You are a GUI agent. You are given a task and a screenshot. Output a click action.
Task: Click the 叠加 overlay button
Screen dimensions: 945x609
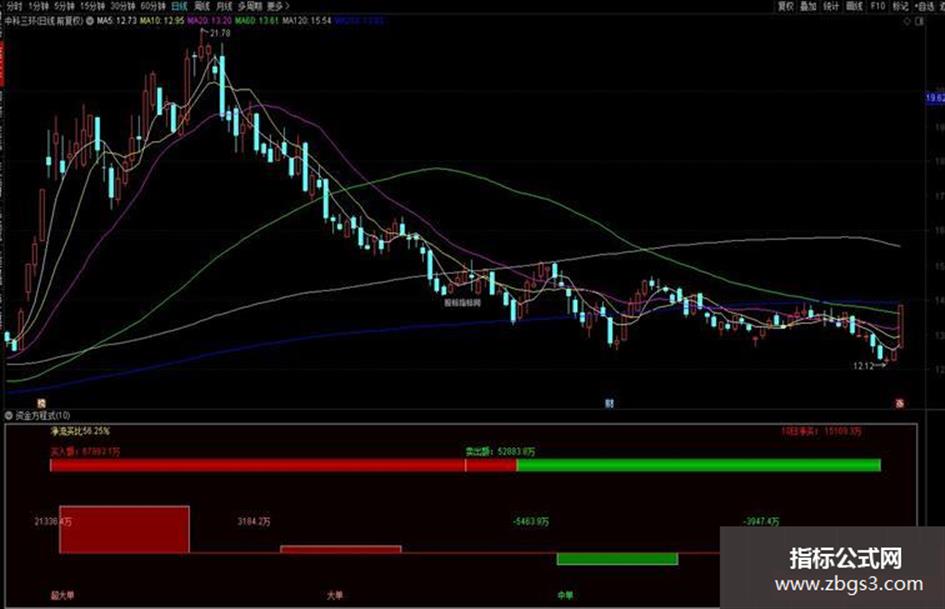808,6
